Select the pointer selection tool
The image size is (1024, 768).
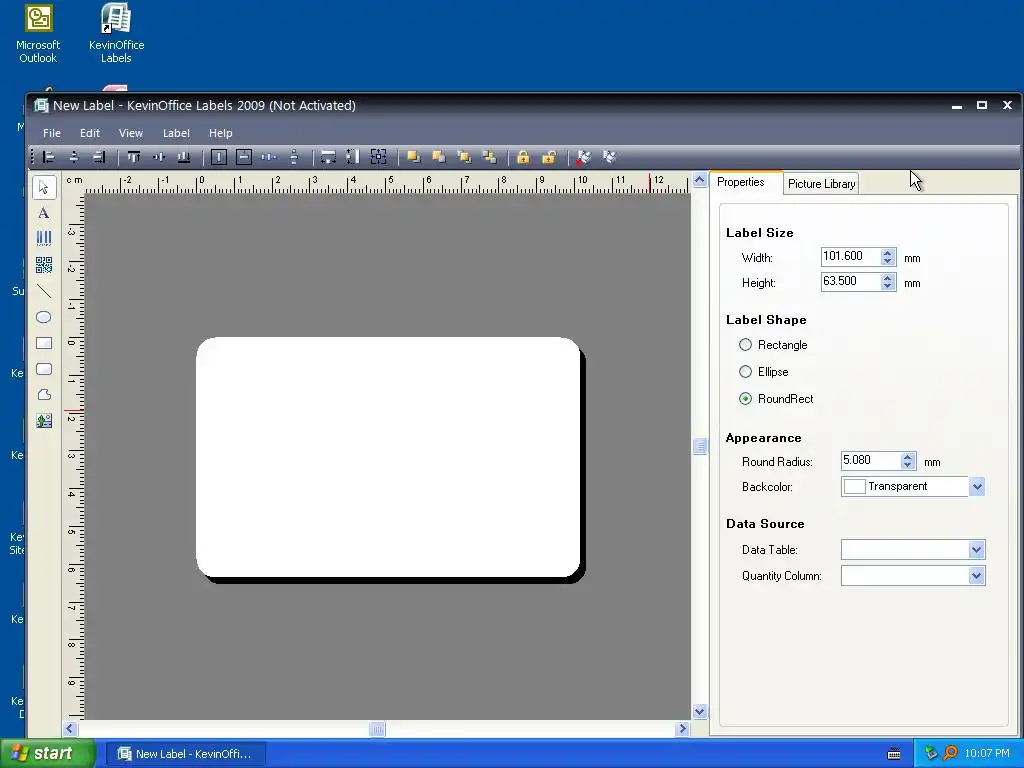tap(44, 187)
